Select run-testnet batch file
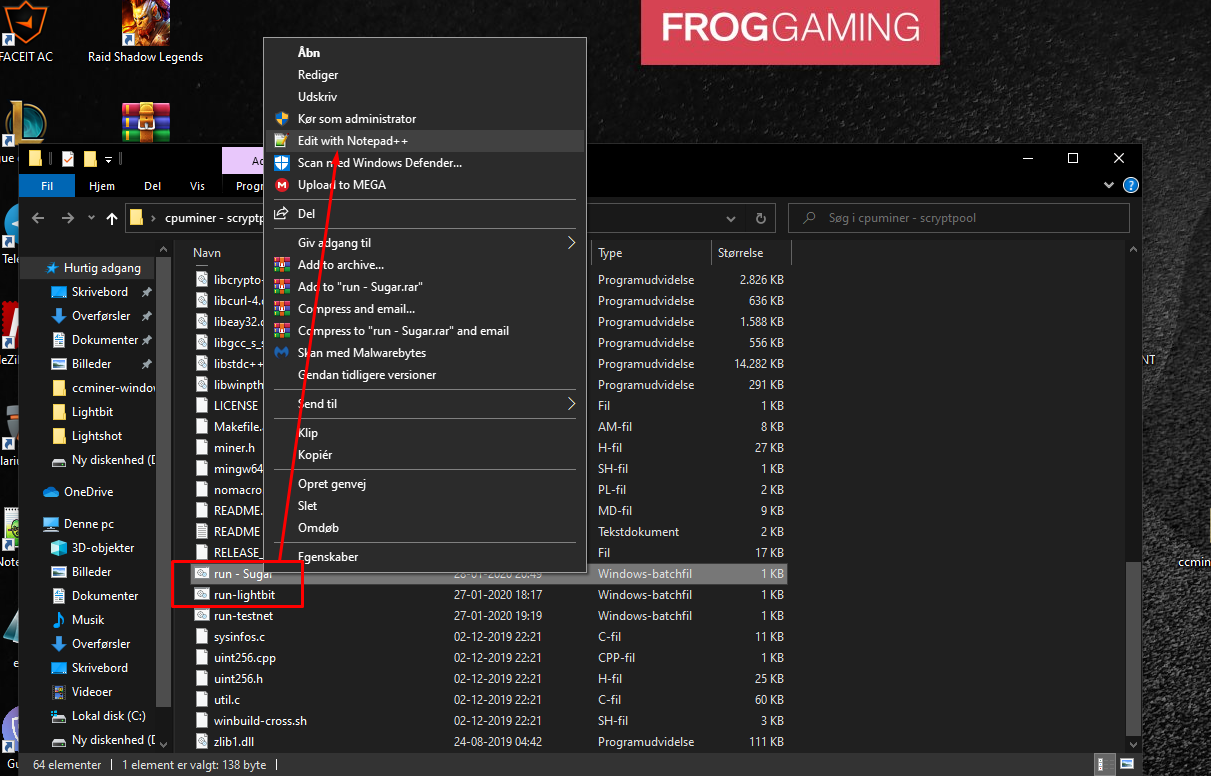The width and height of the screenshot is (1211, 776). 243,616
